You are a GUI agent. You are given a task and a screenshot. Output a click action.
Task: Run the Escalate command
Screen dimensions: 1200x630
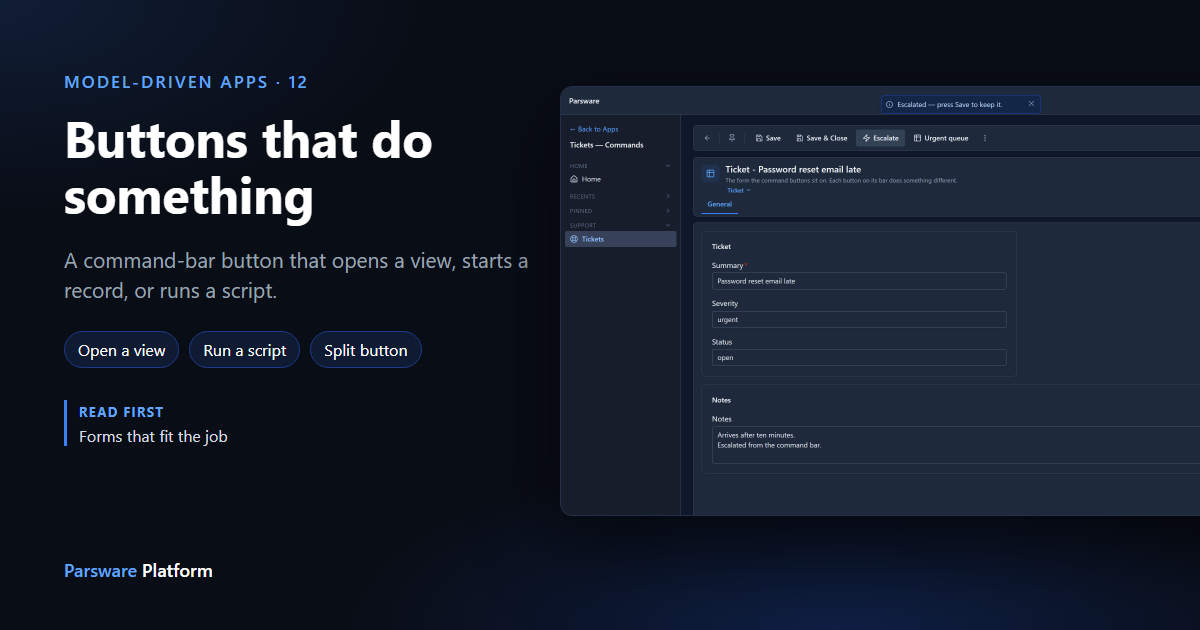coord(880,138)
